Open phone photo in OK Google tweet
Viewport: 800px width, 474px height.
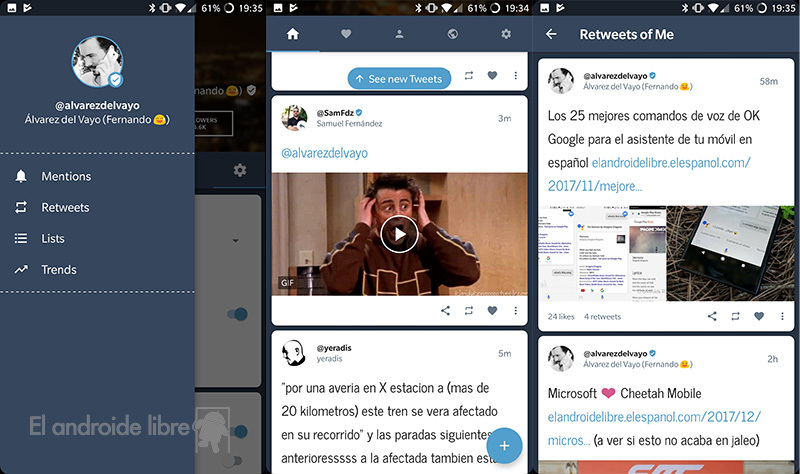point(730,254)
